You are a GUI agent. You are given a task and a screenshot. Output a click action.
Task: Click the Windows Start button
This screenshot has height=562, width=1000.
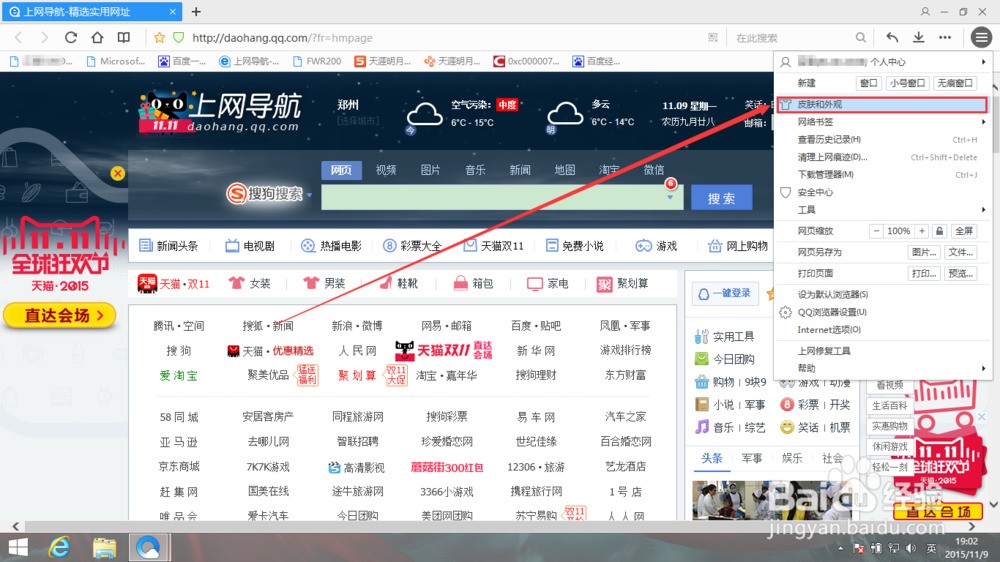pos(18,547)
